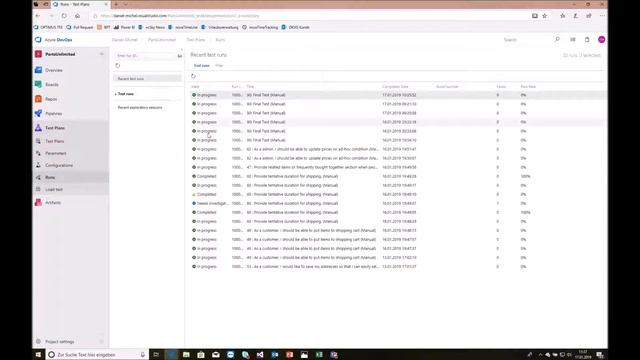Viewport: 640px width, 360px height.
Task: Open the Configurations sub-item icon
Action: click(x=38, y=165)
